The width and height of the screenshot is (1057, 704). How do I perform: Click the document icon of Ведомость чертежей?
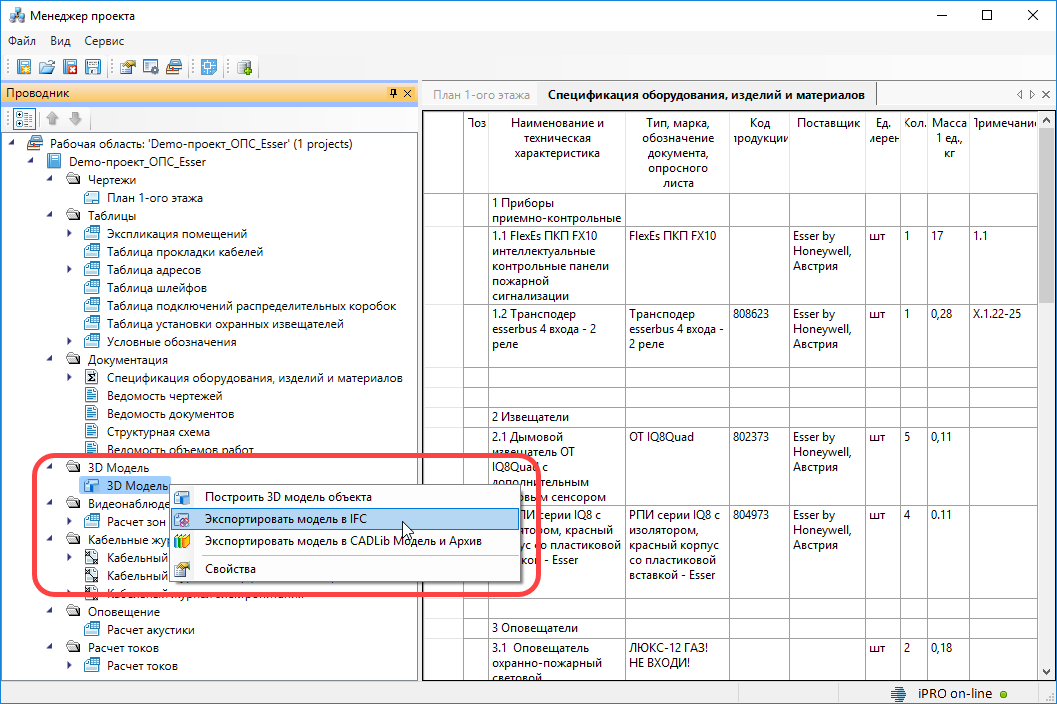click(x=92, y=396)
